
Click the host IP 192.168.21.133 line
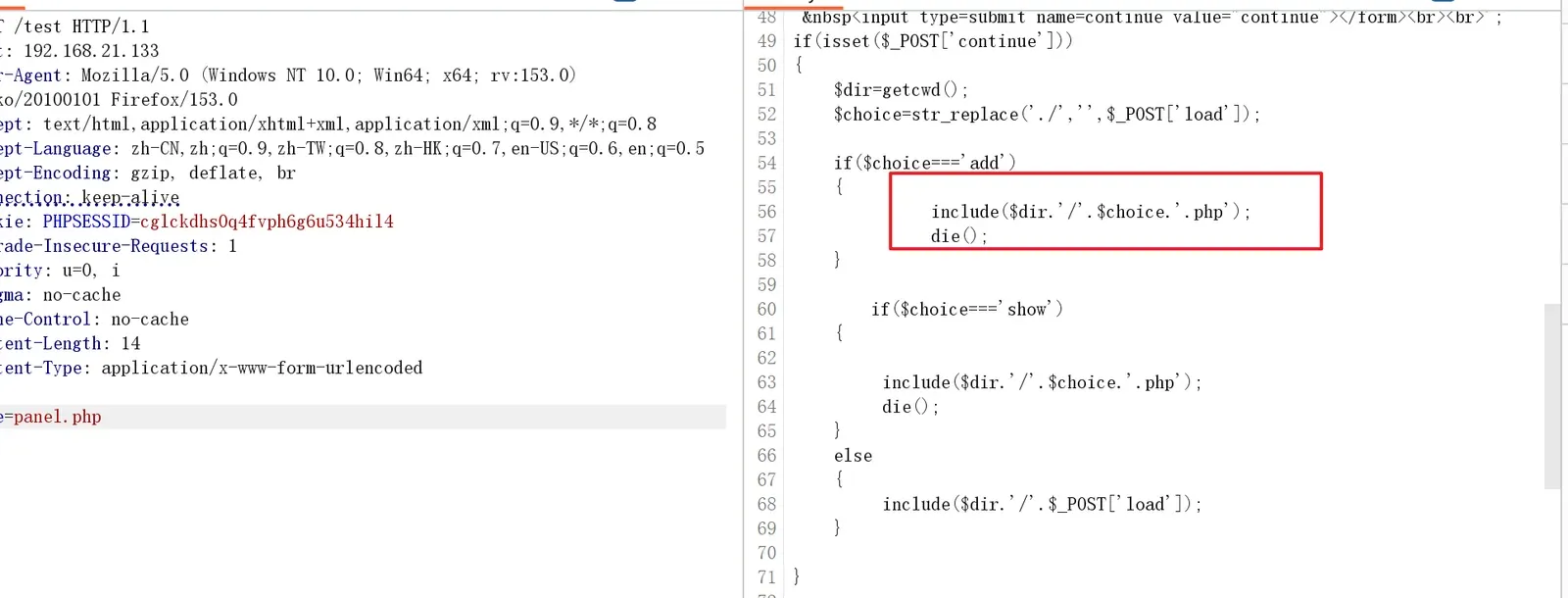[x=79, y=51]
